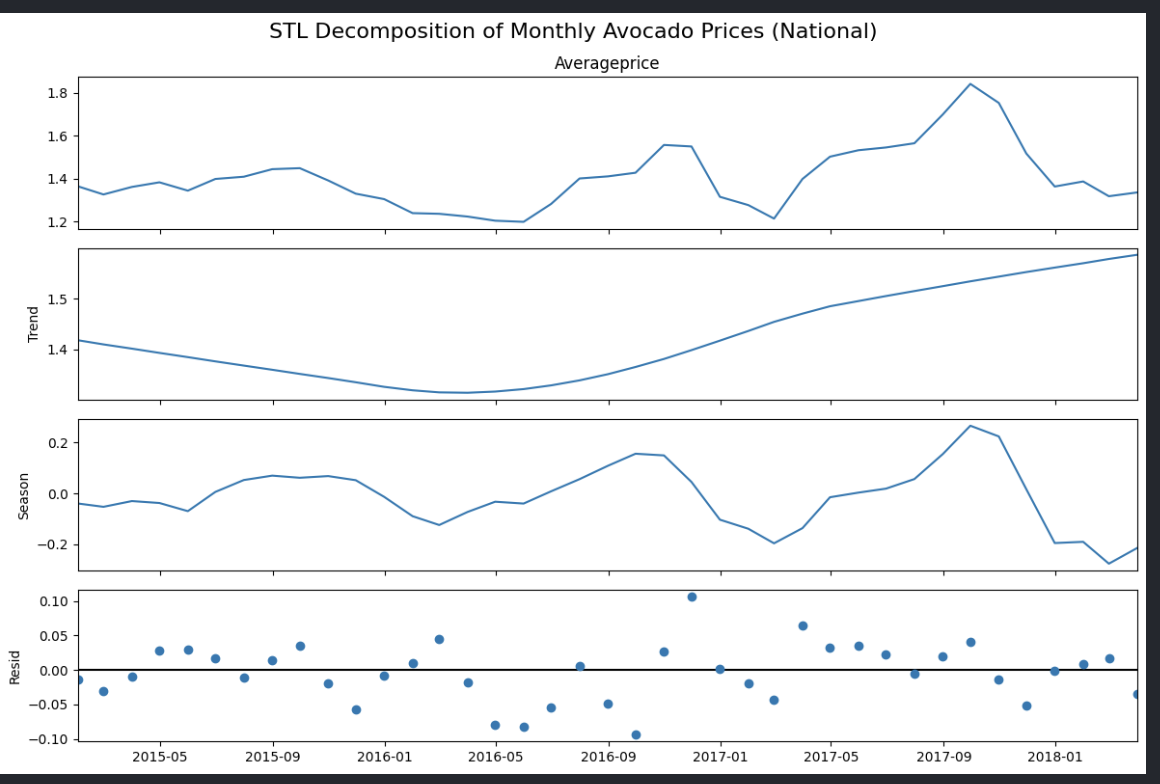Click the 2016-09 x-axis tick label

[x=609, y=756]
